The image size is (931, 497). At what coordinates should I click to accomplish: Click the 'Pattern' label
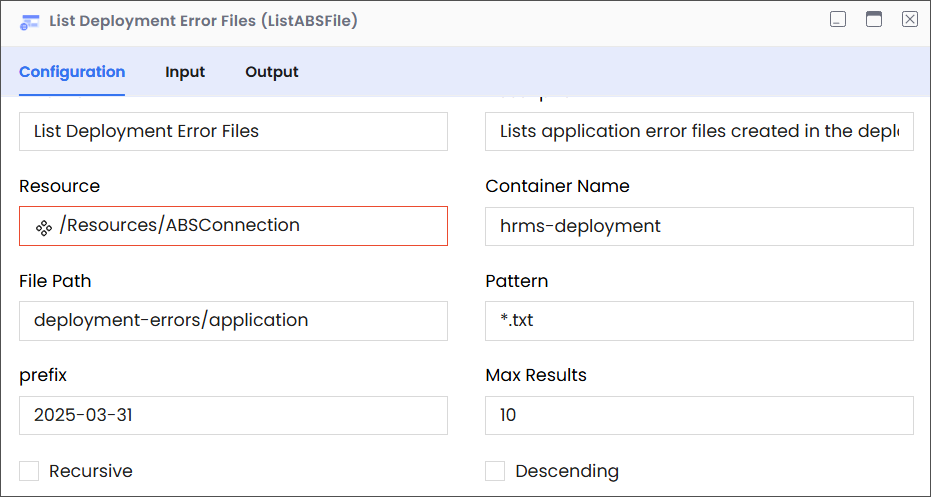517,281
